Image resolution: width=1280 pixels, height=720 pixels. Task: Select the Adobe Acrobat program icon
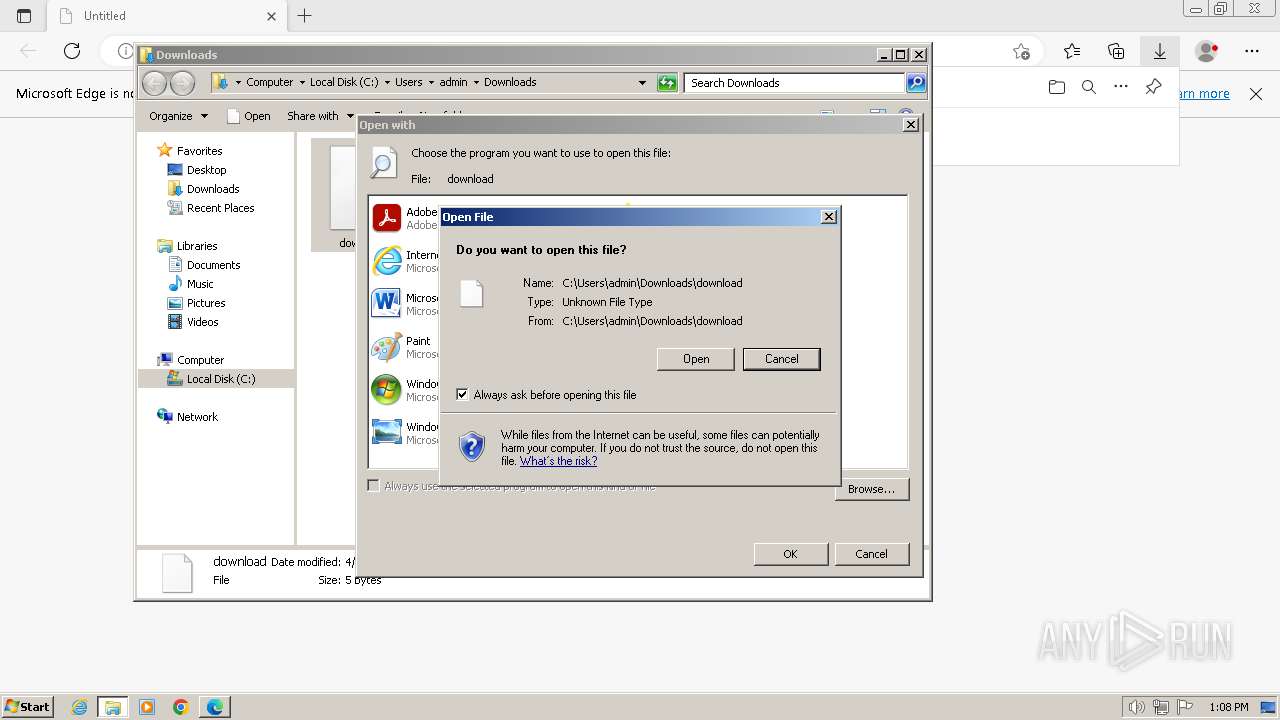[386, 218]
